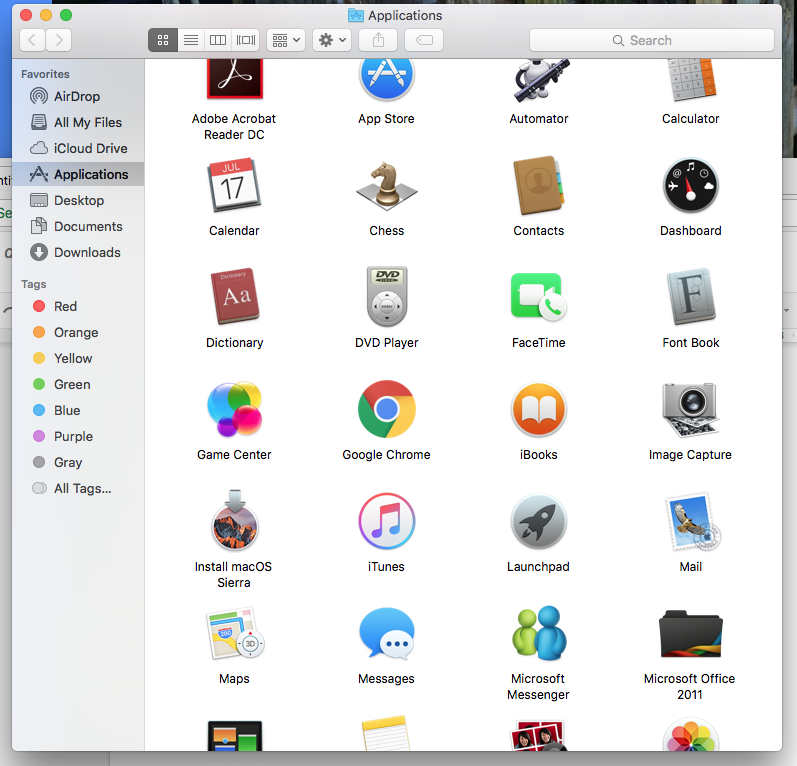Switch to list view mode
The image size is (797, 766).
(191, 40)
